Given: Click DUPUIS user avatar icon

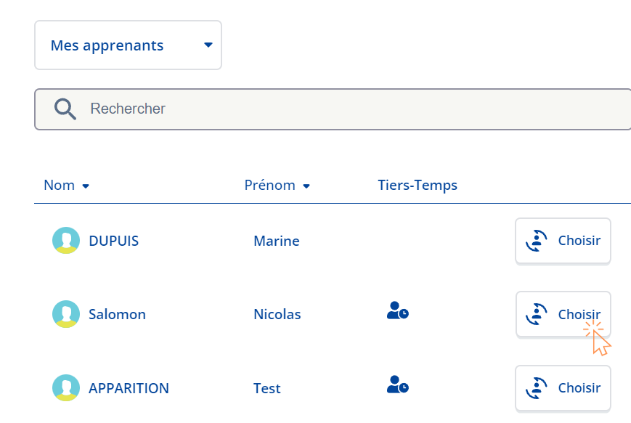Looking at the screenshot, I should [x=66, y=241].
